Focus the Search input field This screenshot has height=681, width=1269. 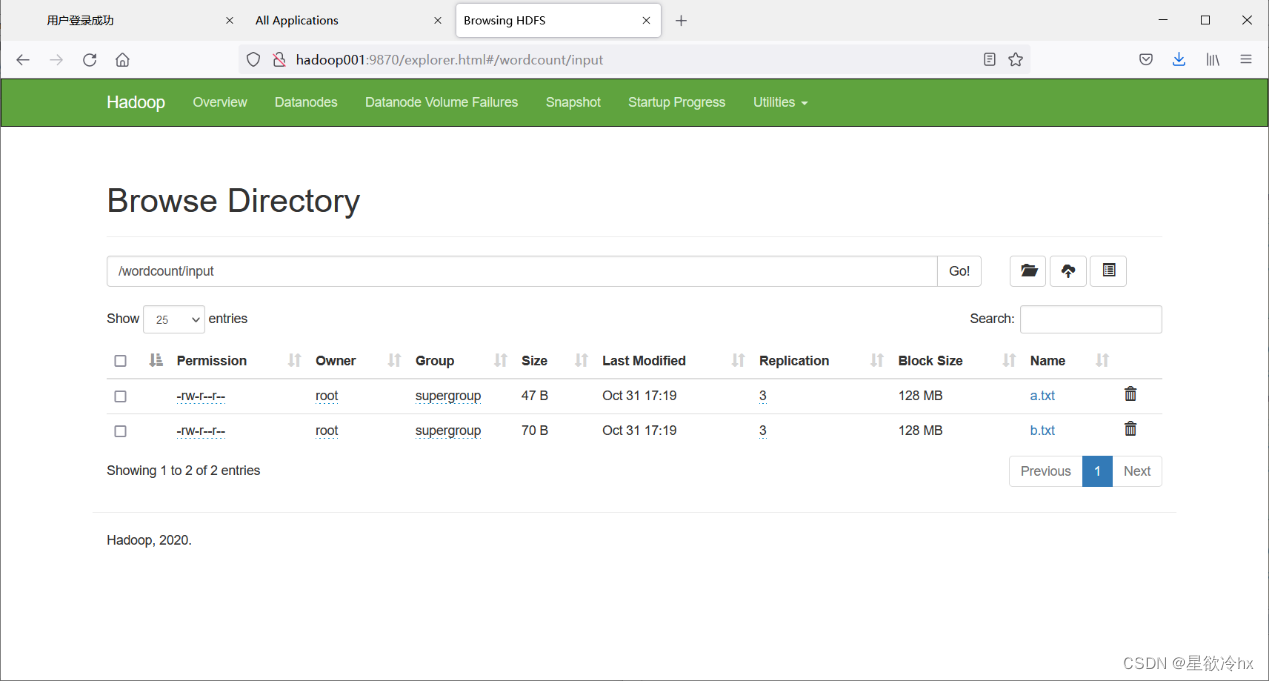click(x=1091, y=319)
